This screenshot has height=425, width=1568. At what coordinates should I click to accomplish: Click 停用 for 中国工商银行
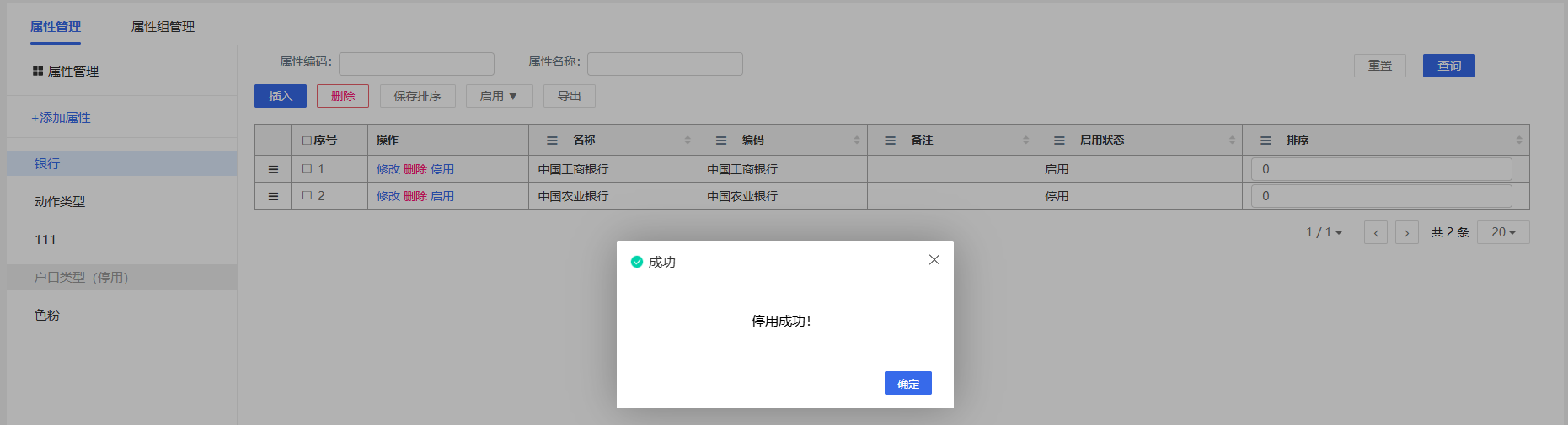coord(442,169)
